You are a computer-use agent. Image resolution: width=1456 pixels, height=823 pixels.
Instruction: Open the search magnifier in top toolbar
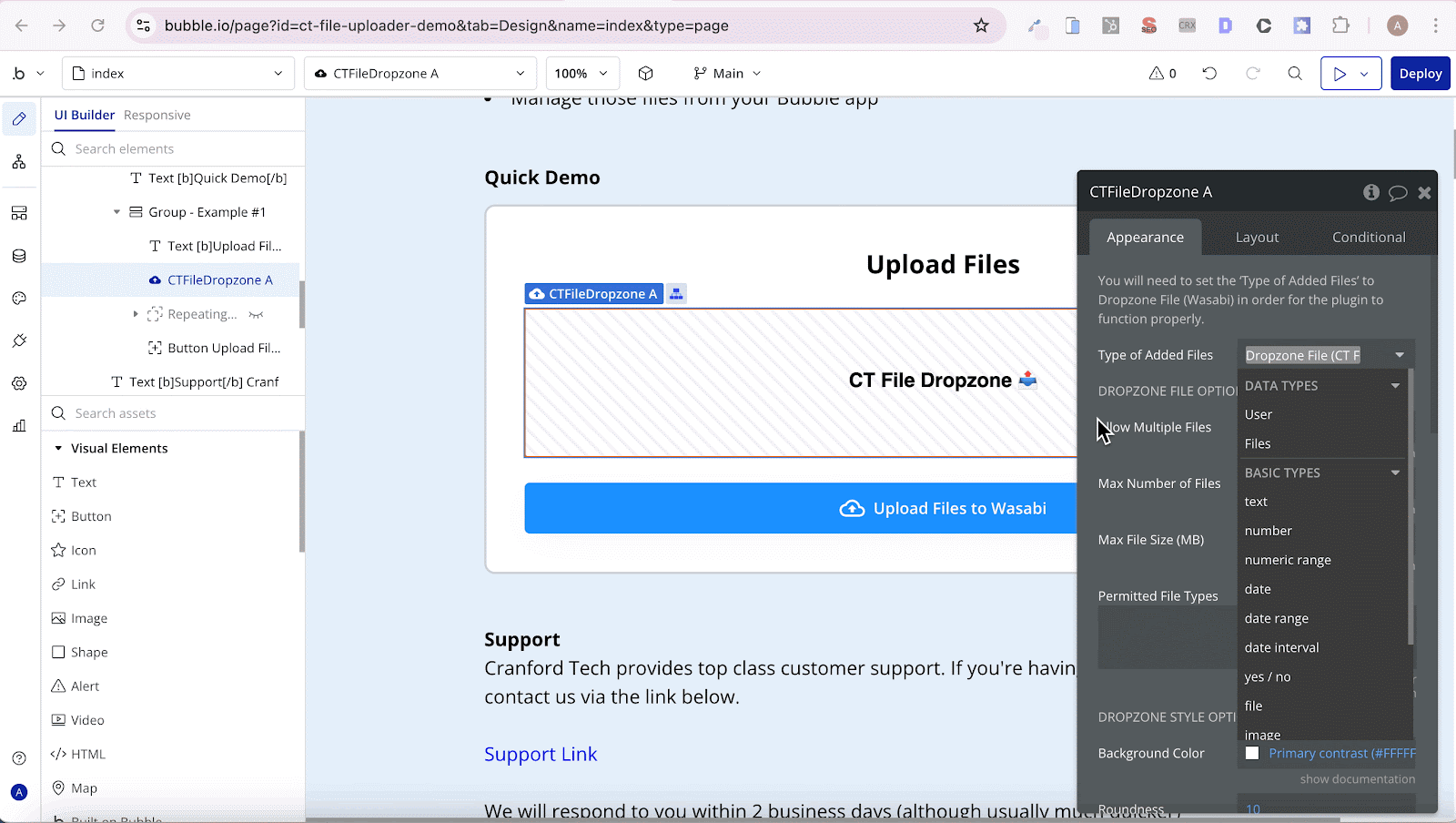pyautogui.click(x=1295, y=74)
